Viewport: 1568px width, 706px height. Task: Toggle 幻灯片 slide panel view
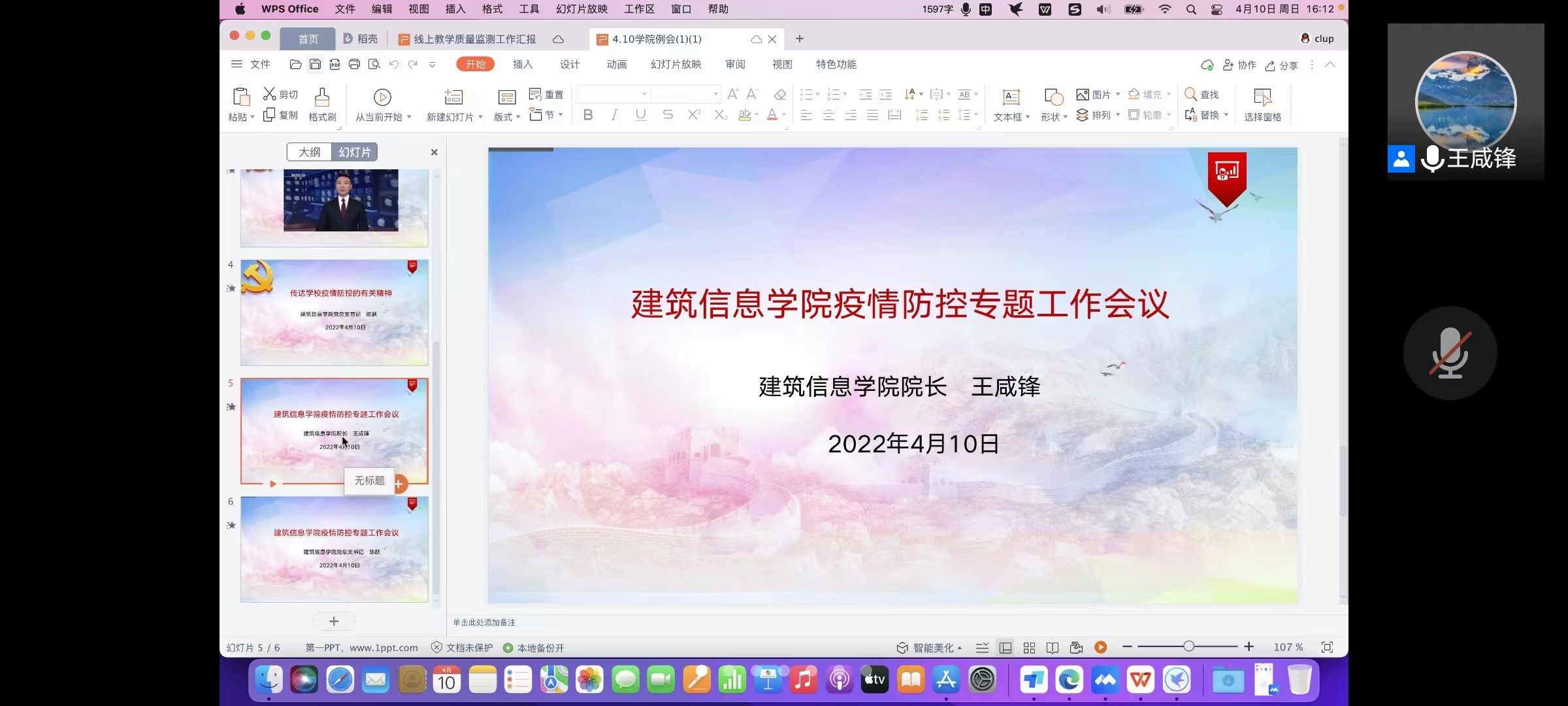point(354,152)
